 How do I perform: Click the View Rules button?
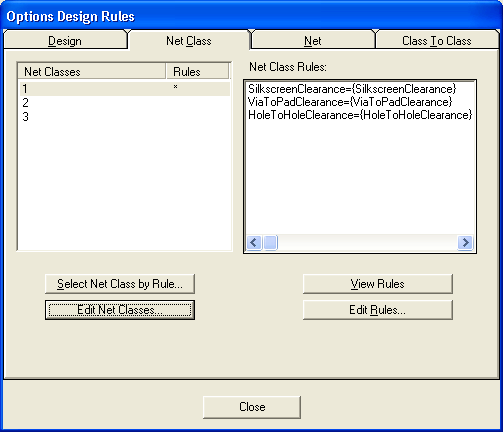click(x=378, y=284)
